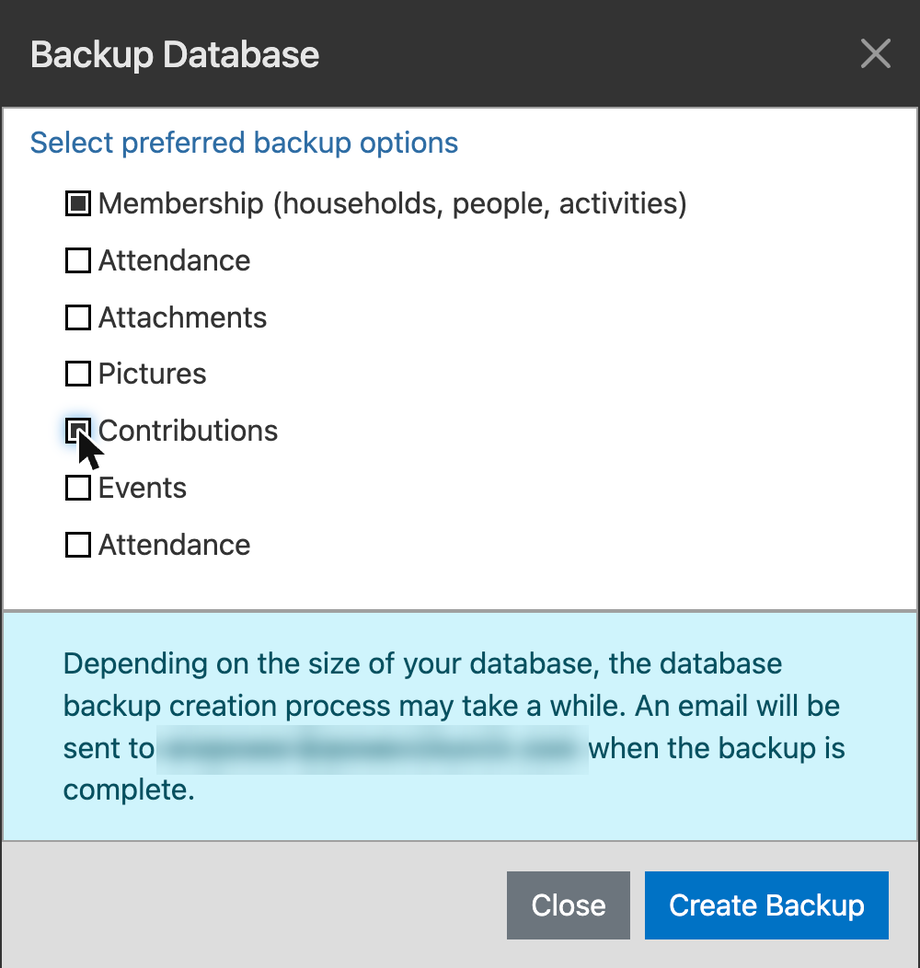The width and height of the screenshot is (920, 968).
Task: Click the 'Events' label text
Action: (142, 488)
